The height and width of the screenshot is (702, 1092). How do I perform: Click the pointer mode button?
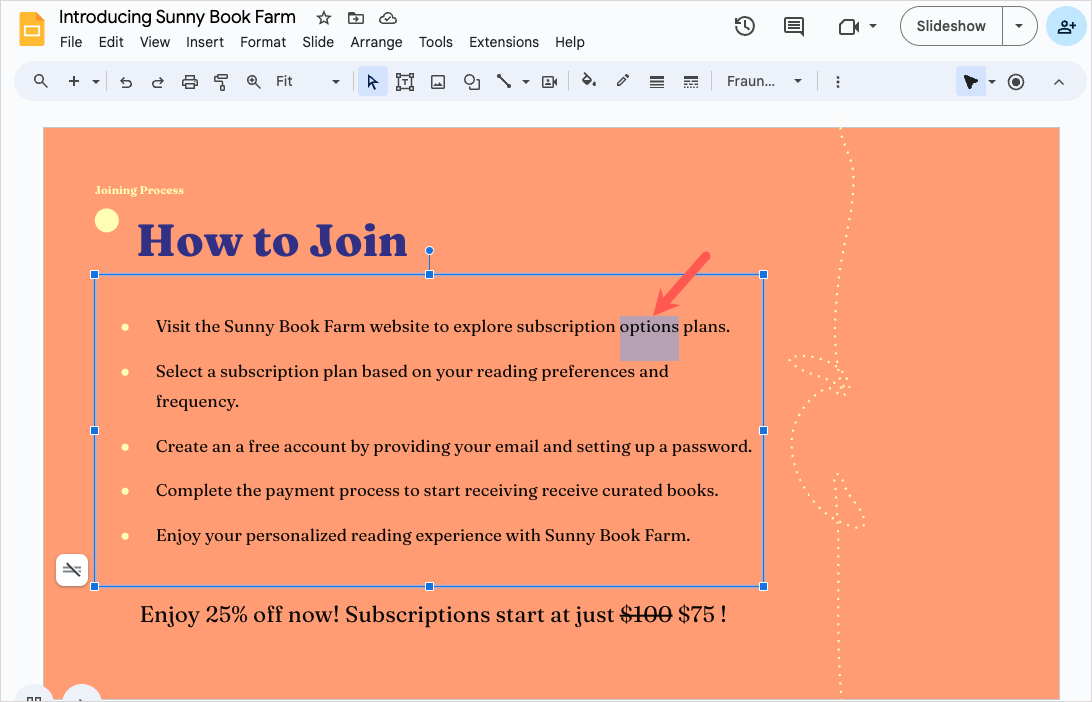[970, 81]
